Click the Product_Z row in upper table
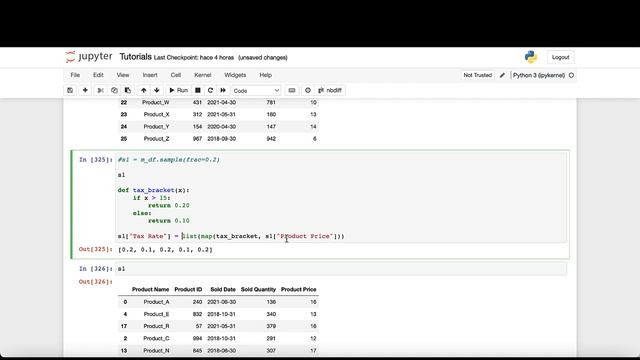This screenshot has width=640, height=360. tap(218, 139)
